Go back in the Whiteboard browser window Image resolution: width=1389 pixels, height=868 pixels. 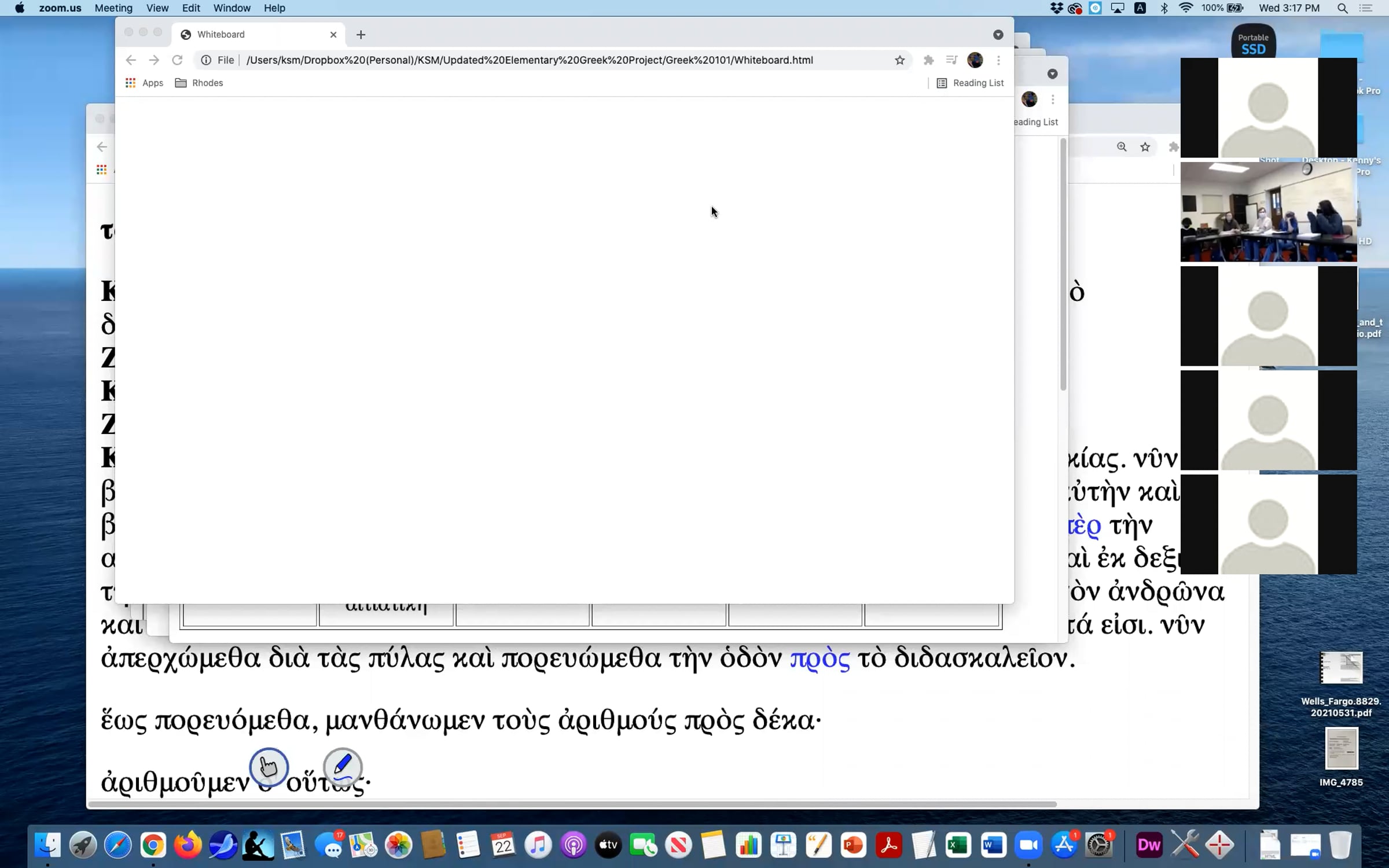click(131, 60)
